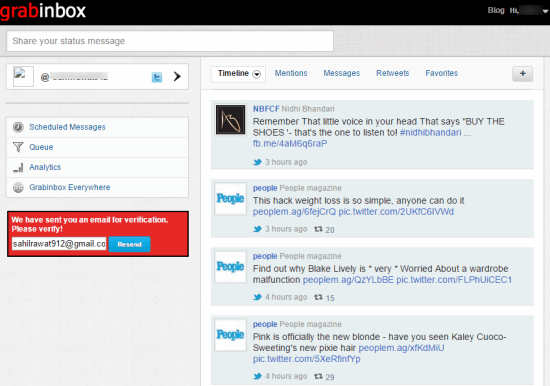
Task: Switch to the Messages tab
Action: (x=342, y=73)
